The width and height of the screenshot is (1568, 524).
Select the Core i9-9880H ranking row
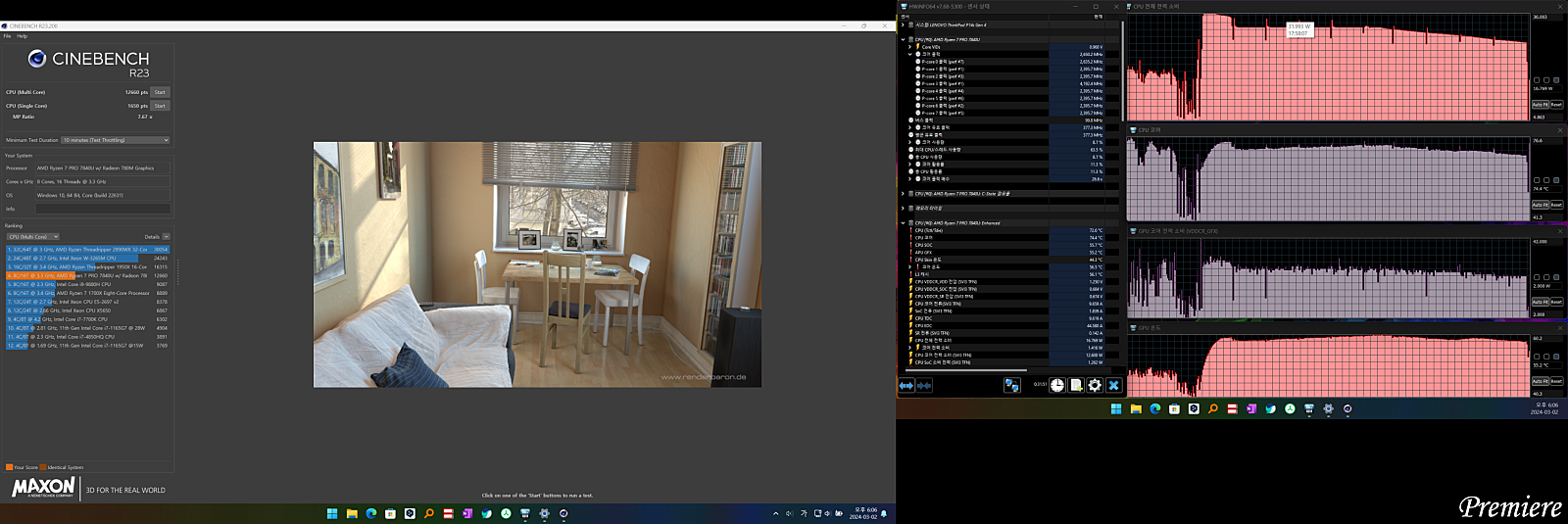point(87,285)
